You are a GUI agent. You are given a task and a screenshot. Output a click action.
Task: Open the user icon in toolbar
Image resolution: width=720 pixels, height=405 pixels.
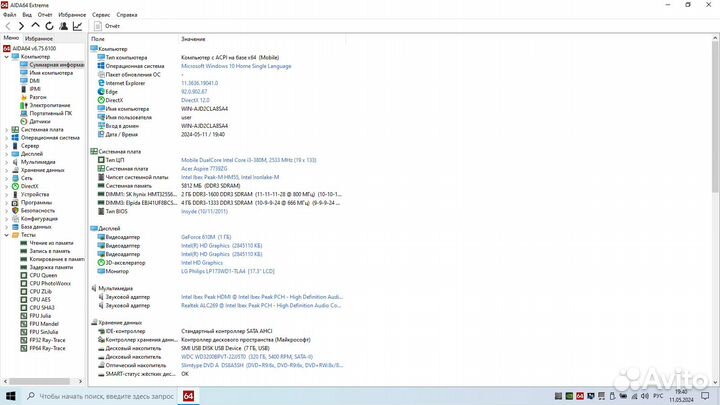(x=63, y=26)
